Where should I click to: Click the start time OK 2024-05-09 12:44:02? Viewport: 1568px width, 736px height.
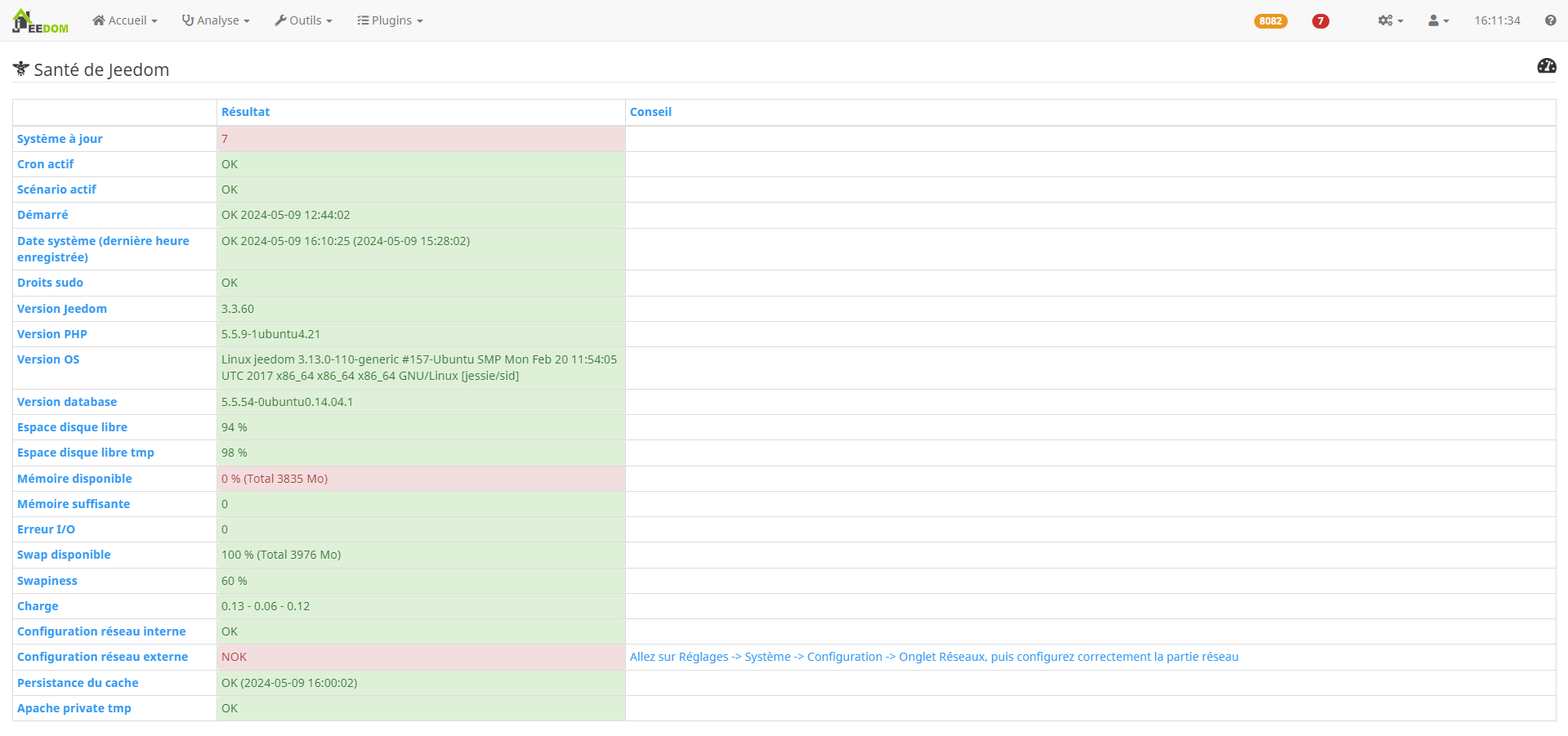pos(285,215)
